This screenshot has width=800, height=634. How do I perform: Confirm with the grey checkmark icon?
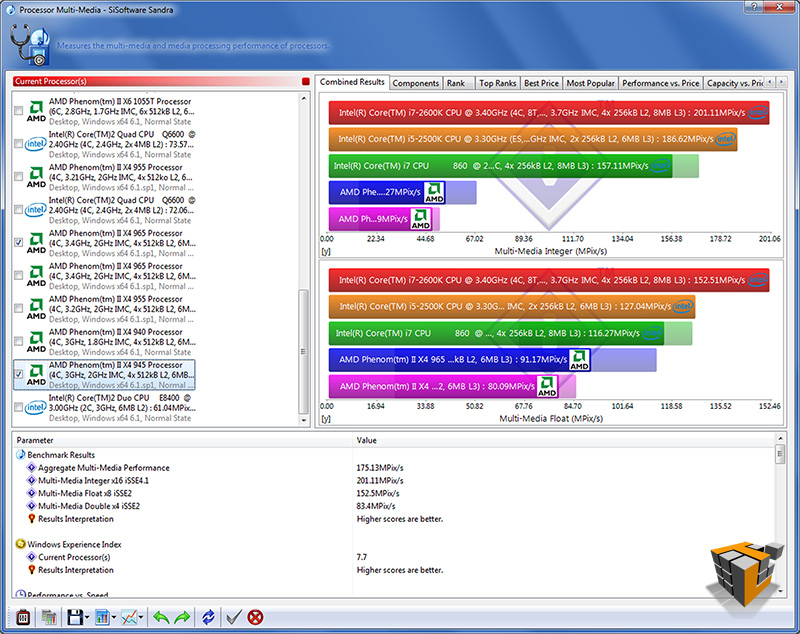coord(234,618)
